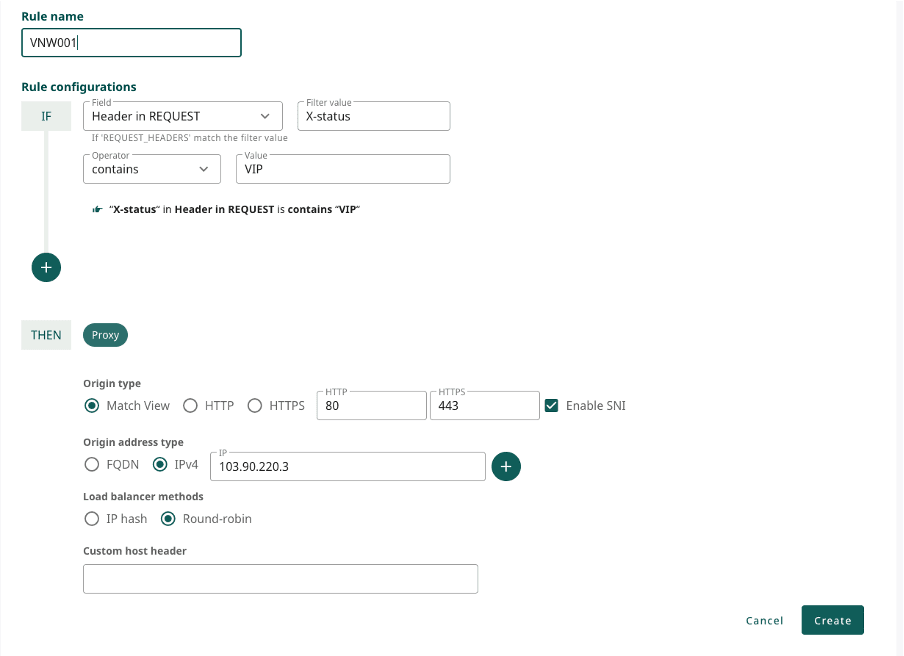The width and height of the screenshot is (904, 656).
Task: Click the 'Origin address type' label
Action: [133, 442]
